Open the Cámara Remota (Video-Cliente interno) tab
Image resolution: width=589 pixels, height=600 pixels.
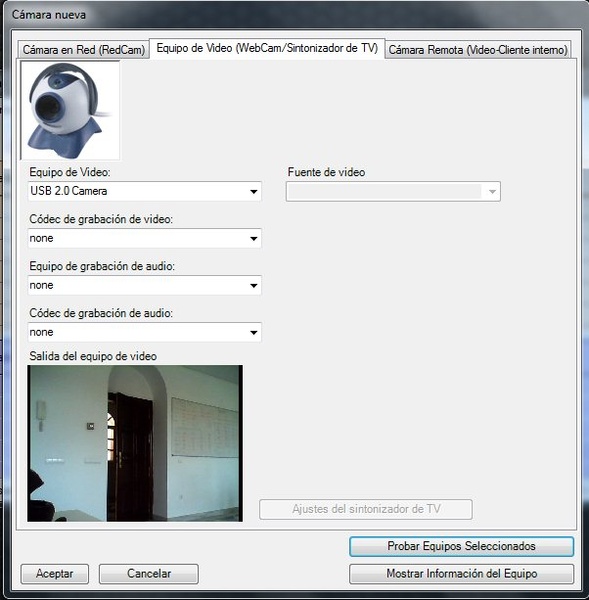[x=478, y=49]
